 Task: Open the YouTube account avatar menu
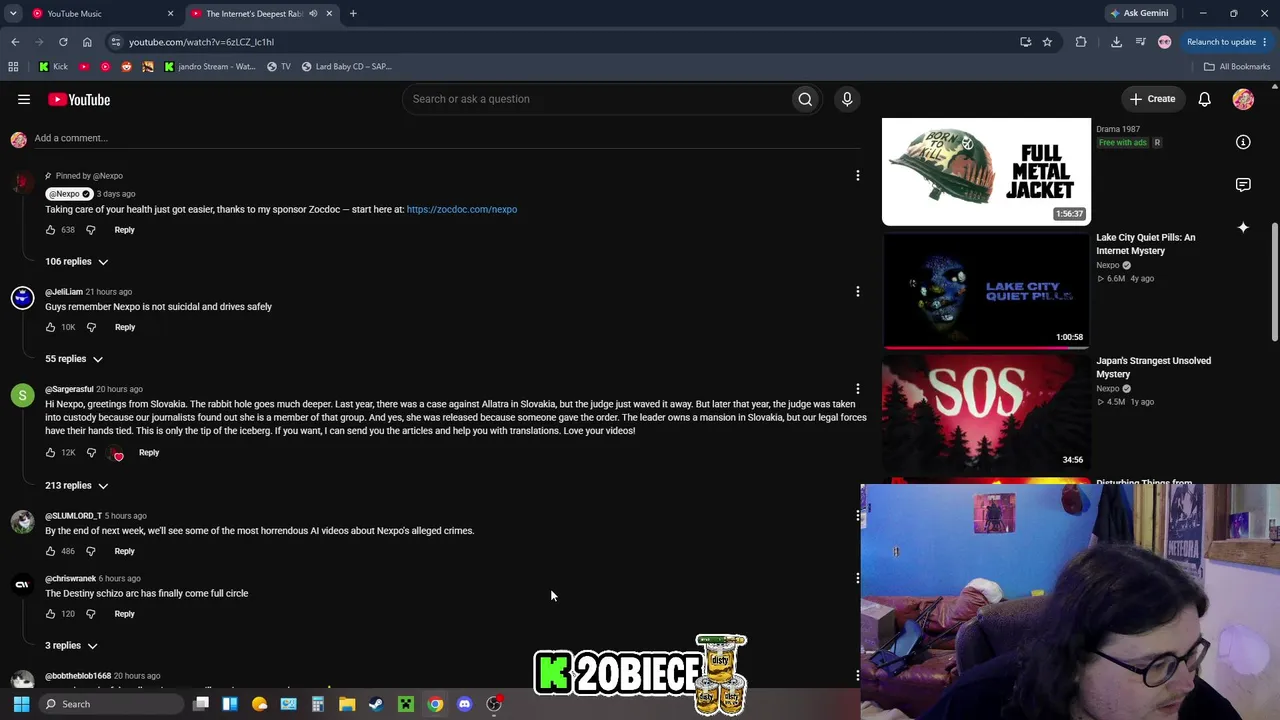click(x=1243, y=99)
